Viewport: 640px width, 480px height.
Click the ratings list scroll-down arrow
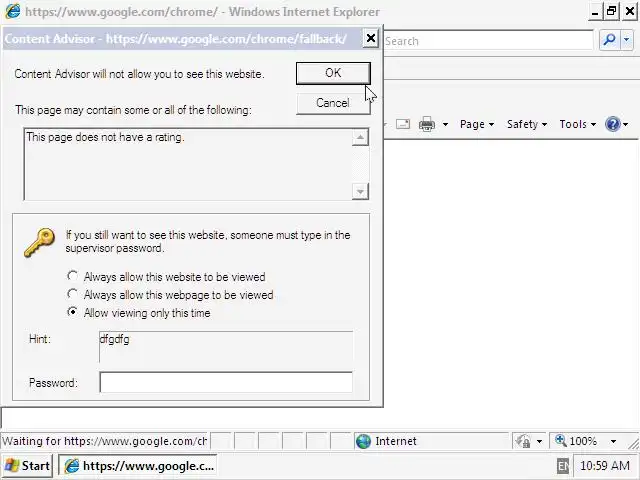point(360,191)
